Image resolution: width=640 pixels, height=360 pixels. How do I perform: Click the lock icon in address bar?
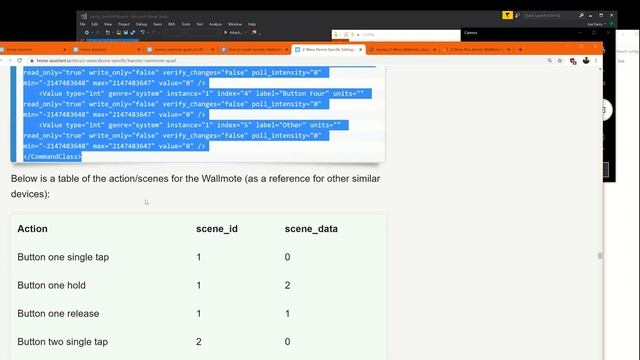(32, 60)
